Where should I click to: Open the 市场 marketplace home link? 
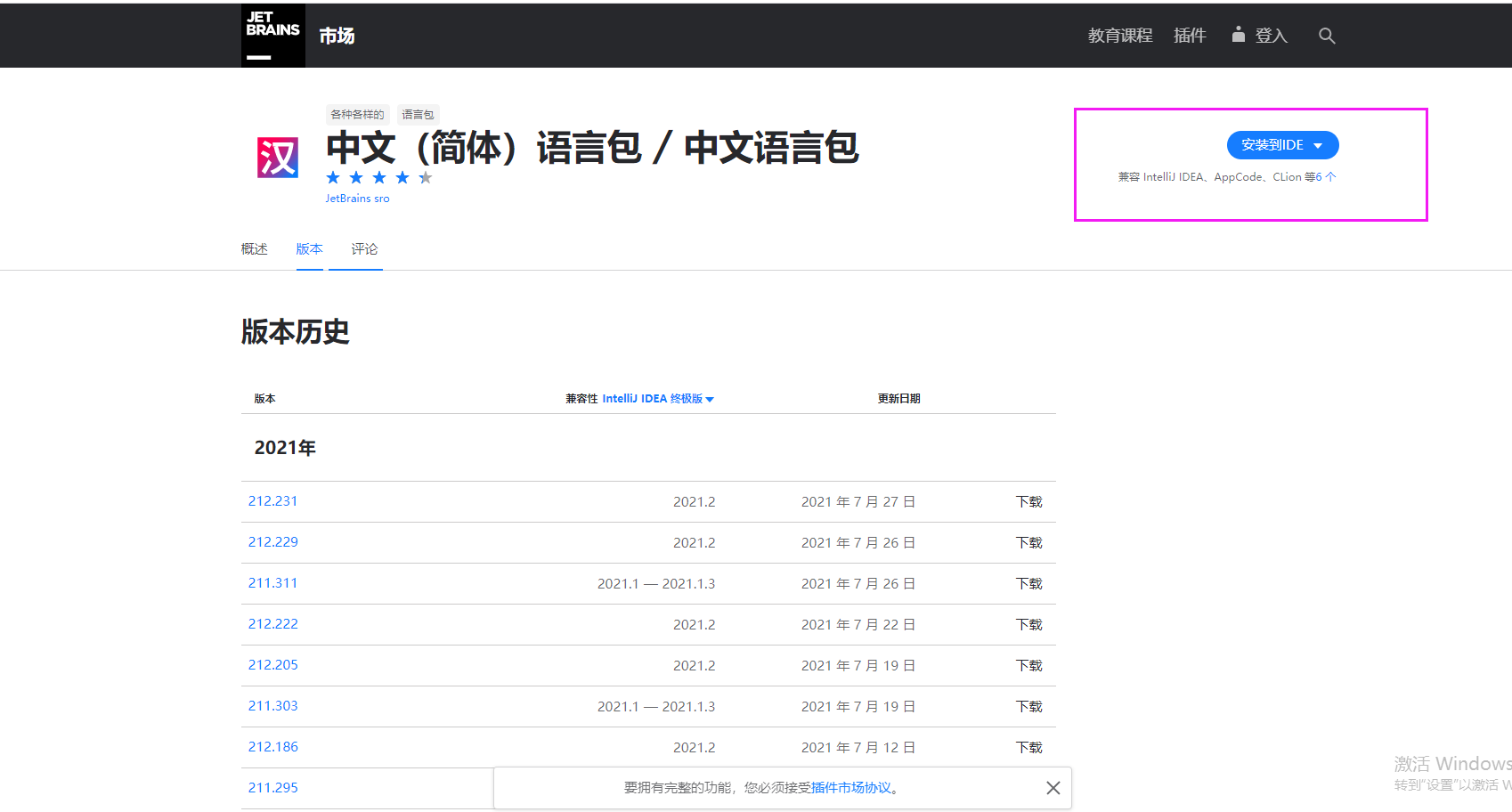pos(337,36)
